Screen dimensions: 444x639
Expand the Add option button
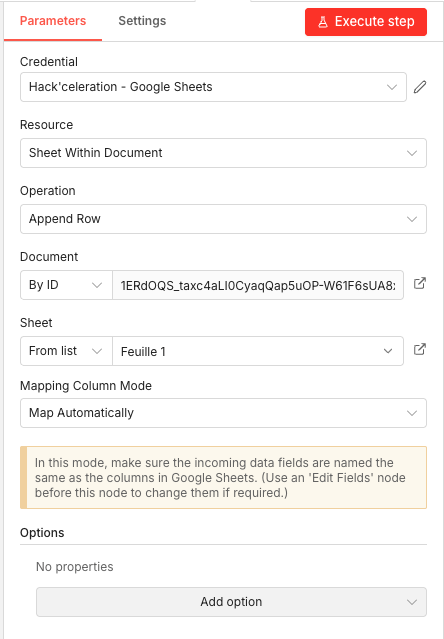(x=231, y=602)
